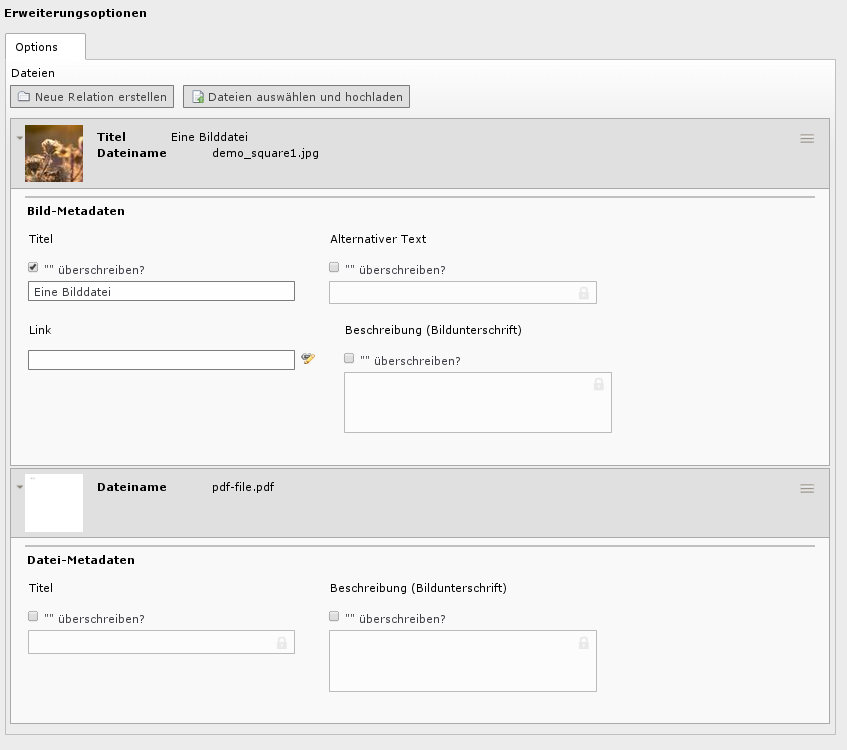847x750 pixels.
Task: Collapse the demo_square1.jpg record arrow
Action: [20, 138]
